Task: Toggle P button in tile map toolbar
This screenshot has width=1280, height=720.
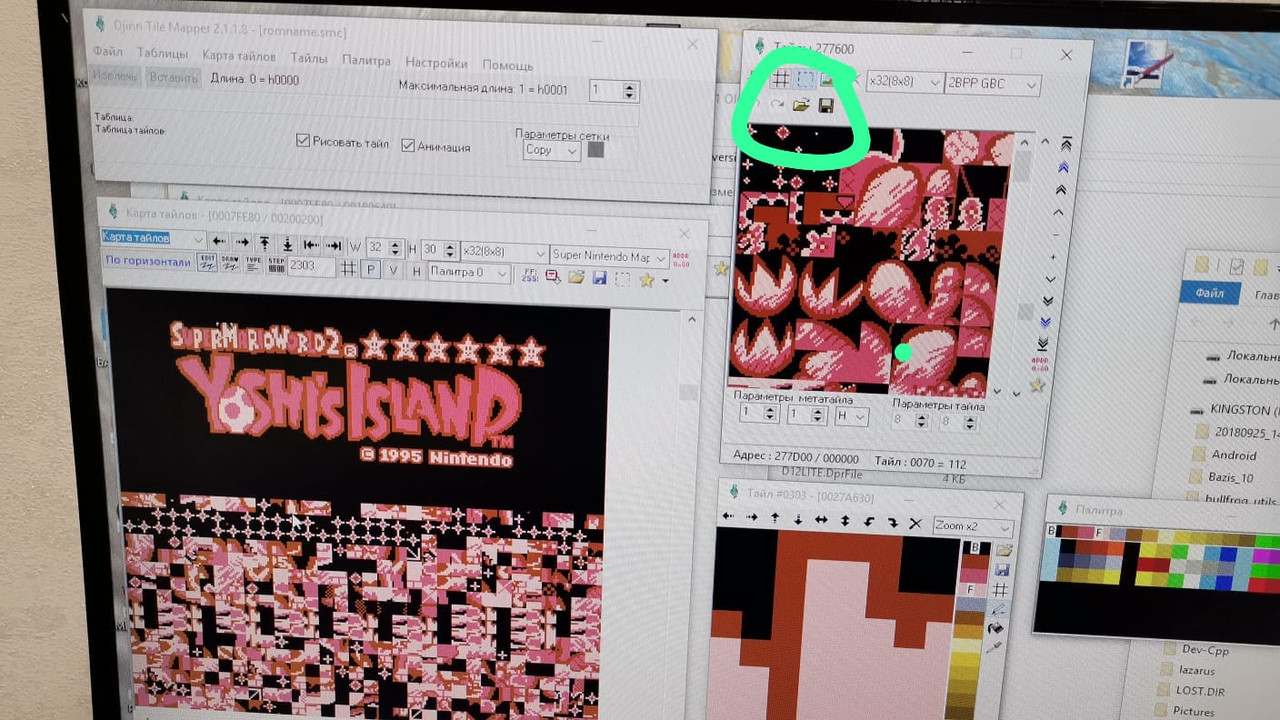Action: (x=370, y=268)
